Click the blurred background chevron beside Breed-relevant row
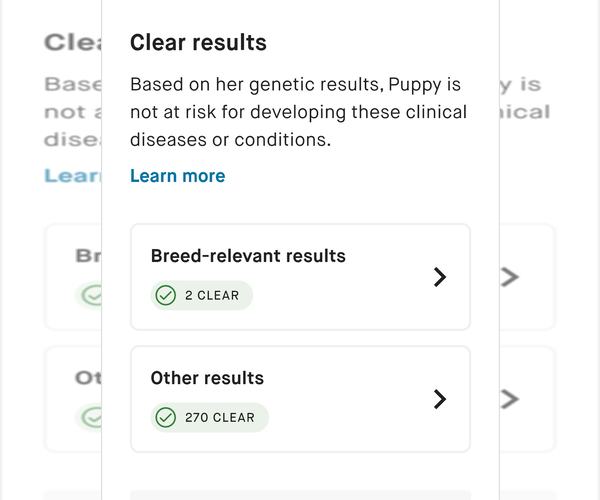Screen dimensions: 600x500 (510, 277)
